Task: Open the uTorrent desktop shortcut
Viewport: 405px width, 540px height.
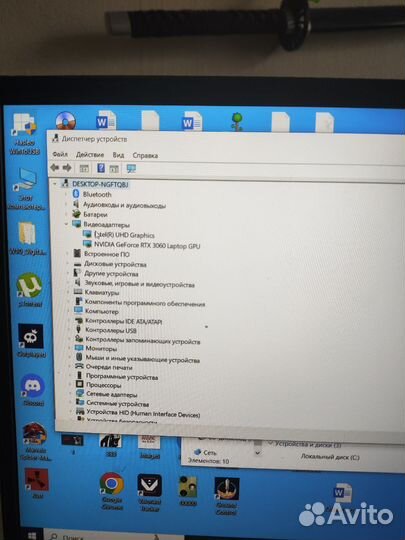Action: pos(29,290)
